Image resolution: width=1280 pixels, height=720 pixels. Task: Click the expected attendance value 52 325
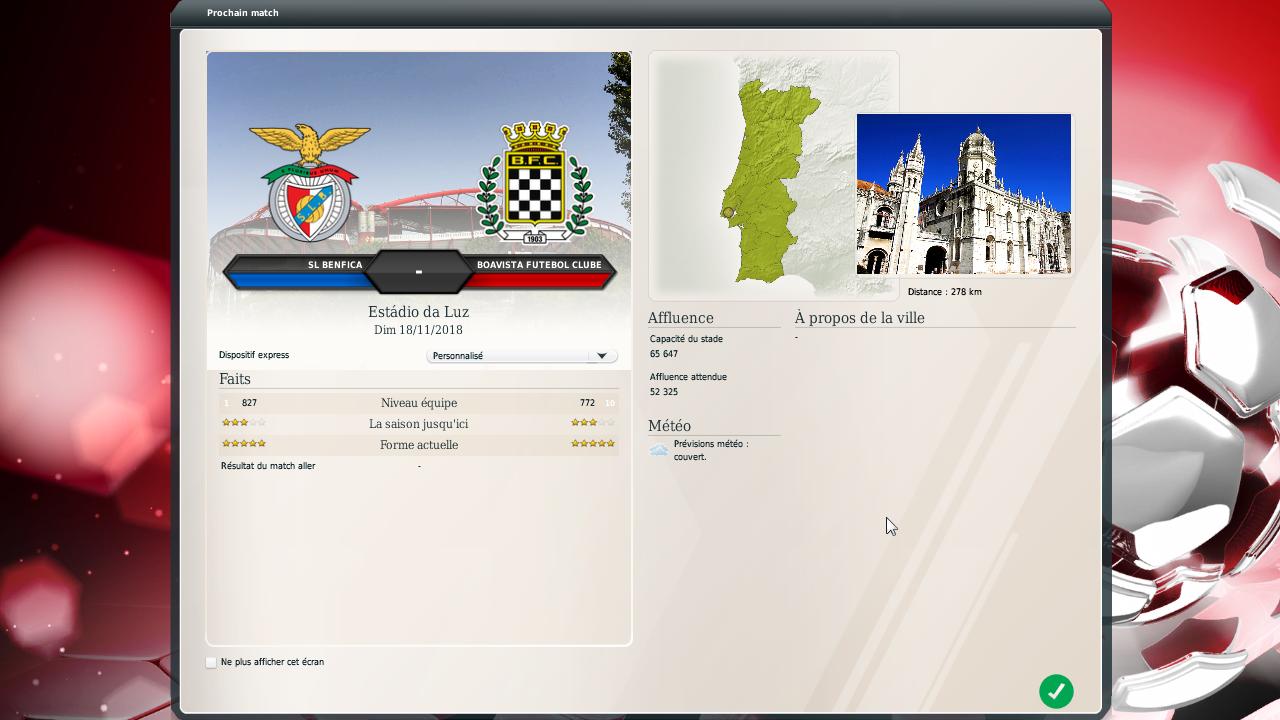[664, 392]
